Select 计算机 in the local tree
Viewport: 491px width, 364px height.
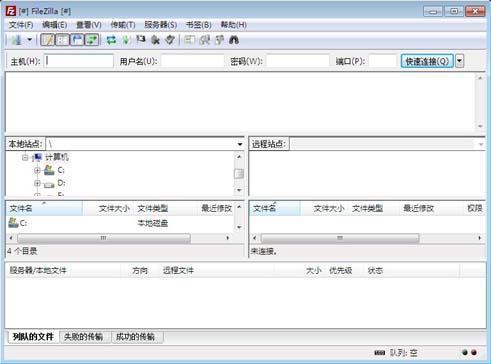[57, 157]
